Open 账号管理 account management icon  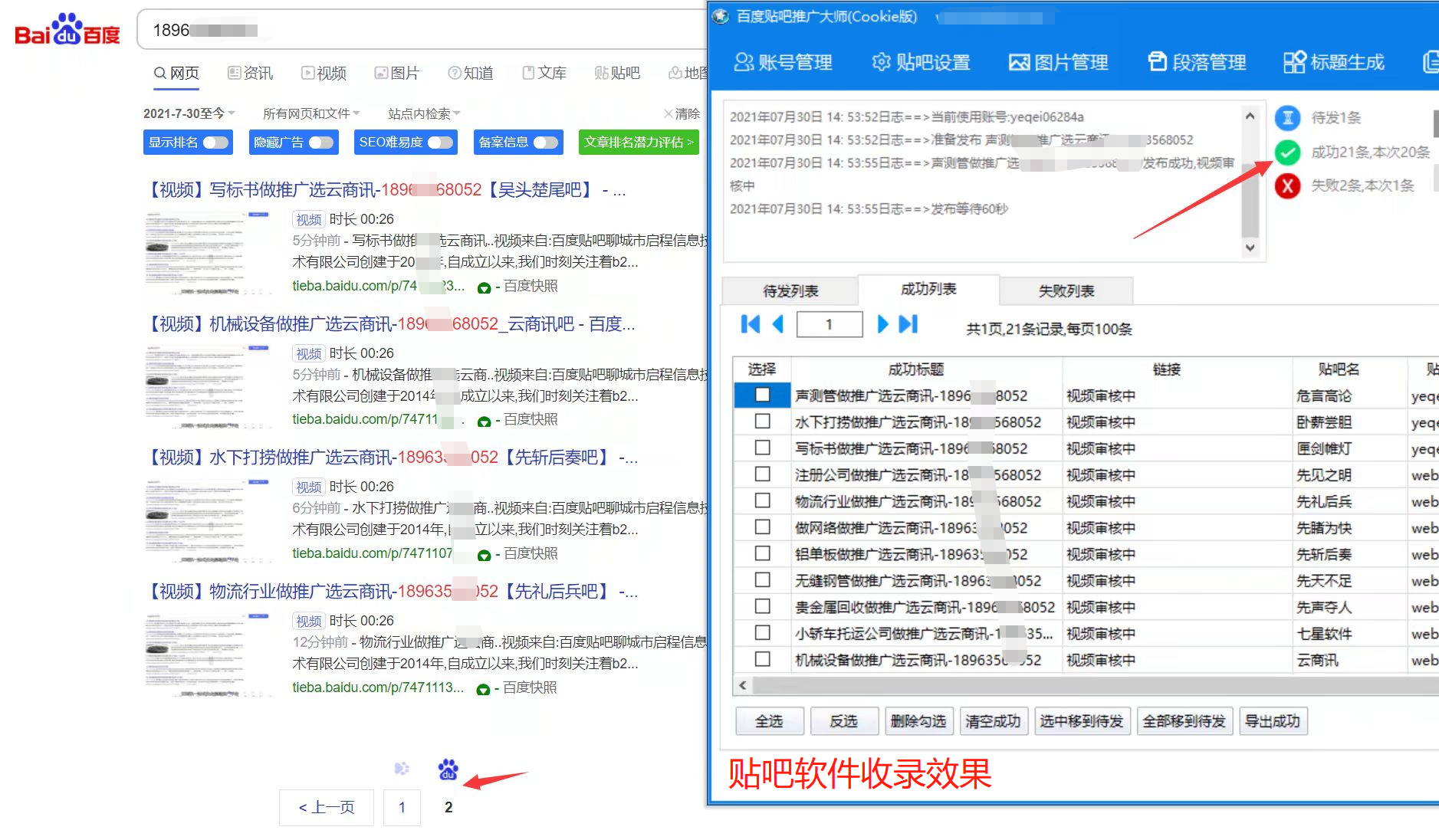coord(744,62)
